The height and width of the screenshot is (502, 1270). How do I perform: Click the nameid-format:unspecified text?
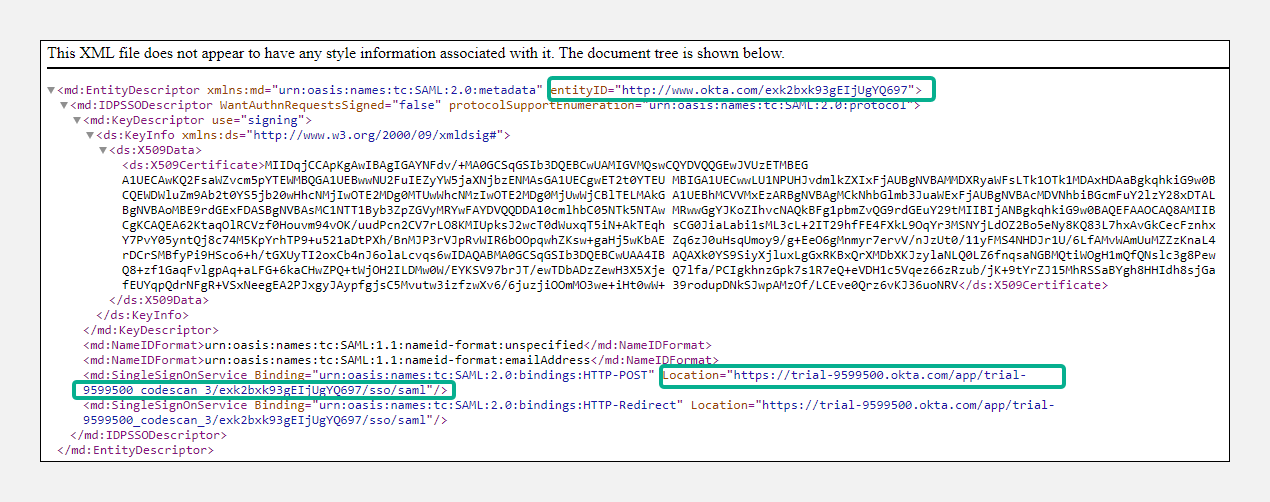click(x=391, y=345)
